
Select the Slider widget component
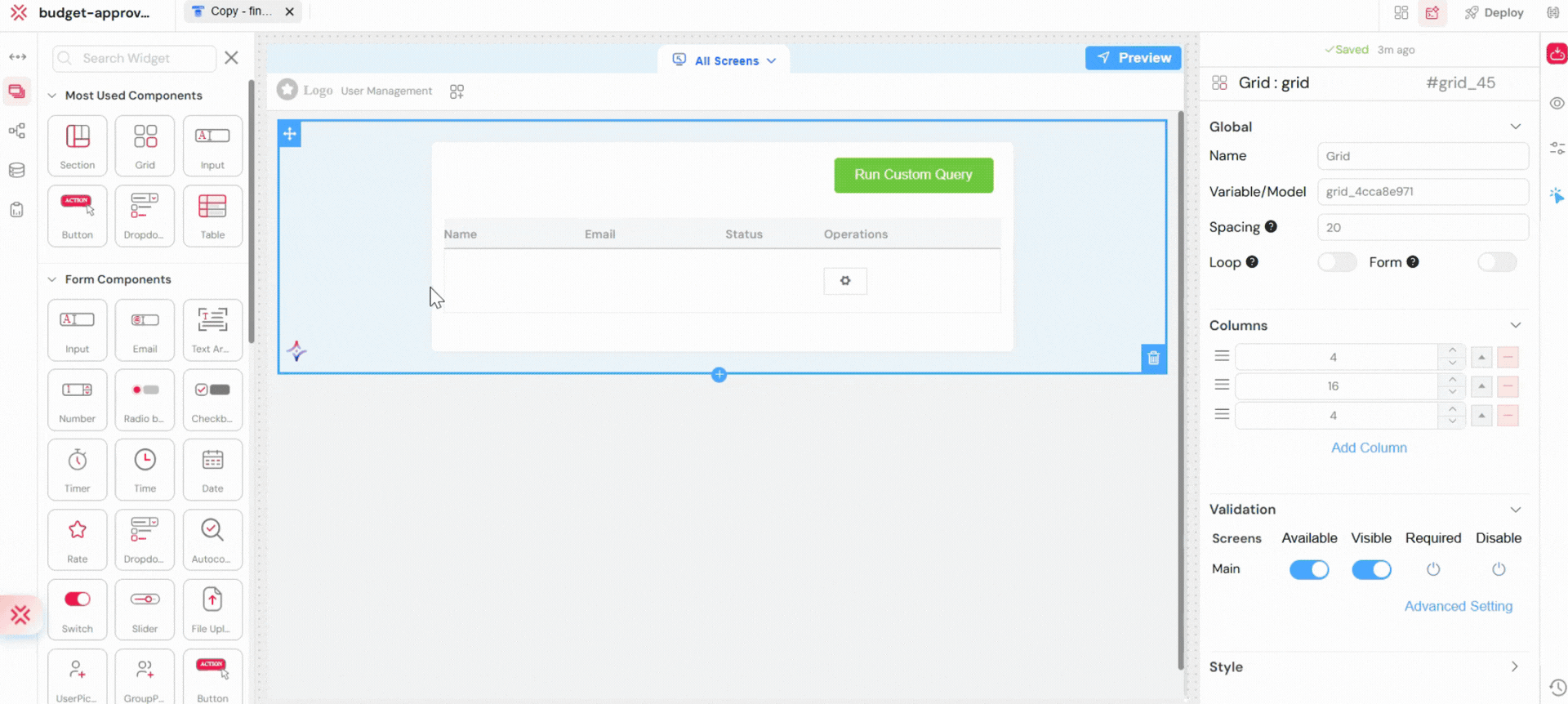pyautogui.click(x=145, y=608)
